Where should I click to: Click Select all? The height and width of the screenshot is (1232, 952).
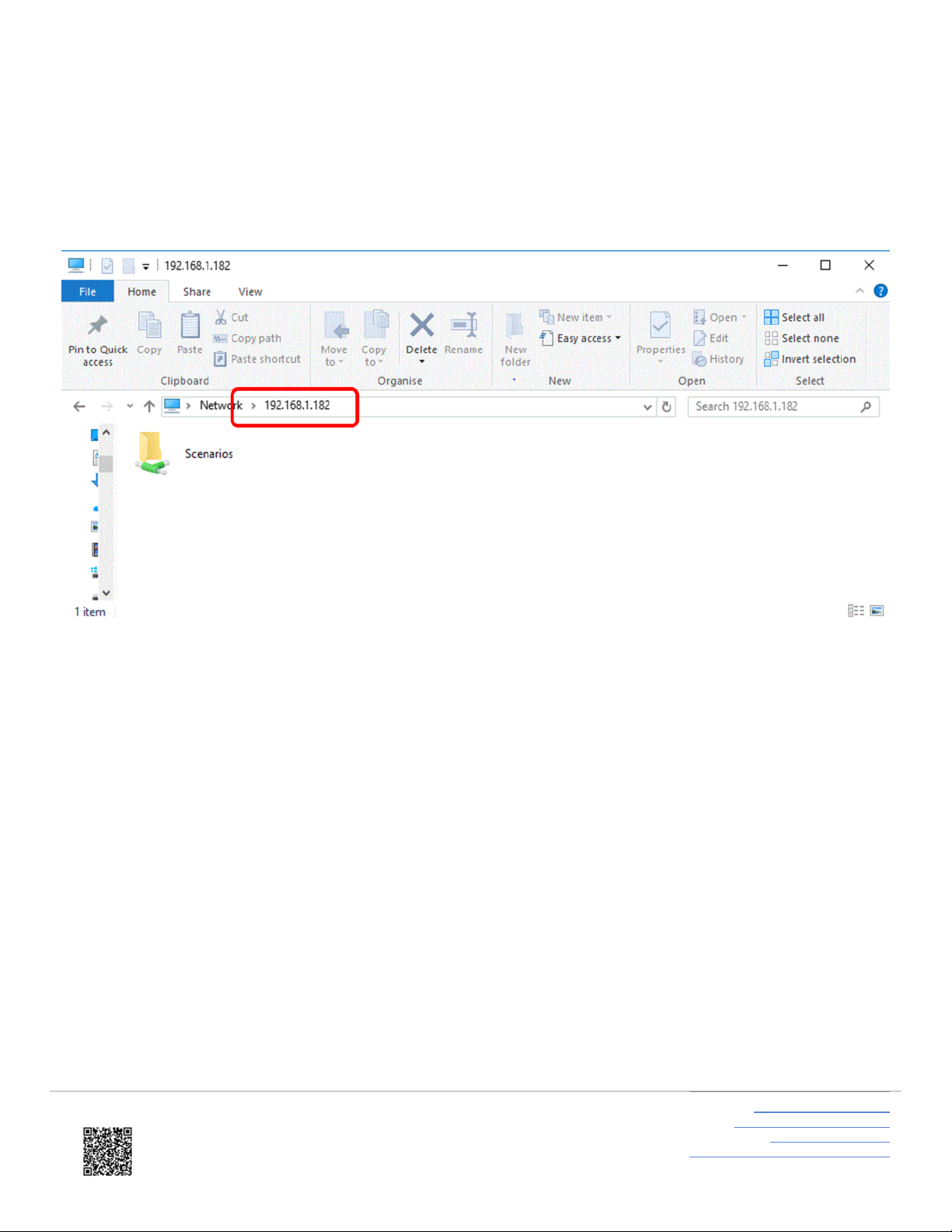(794, 317)
